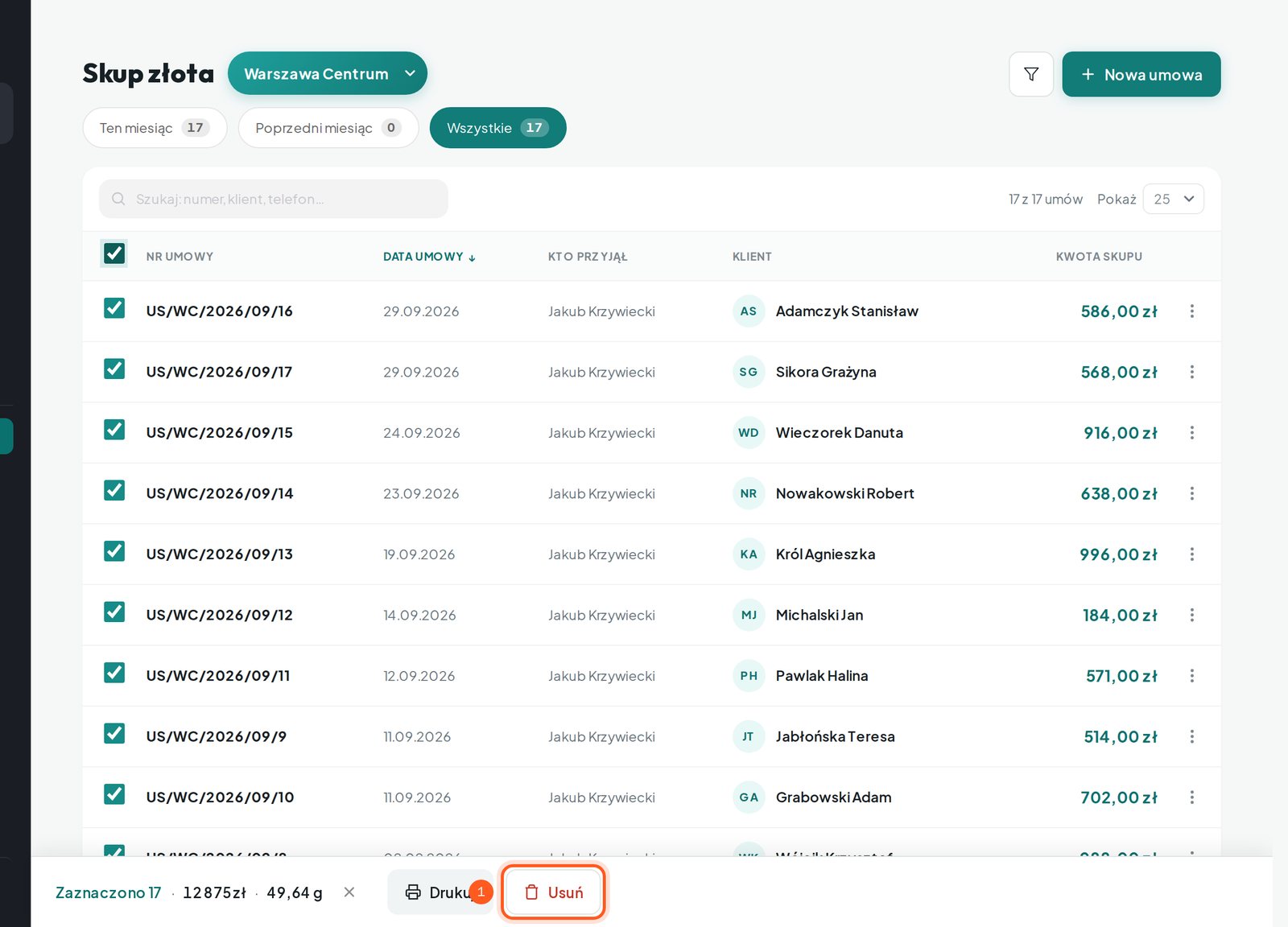Click the Kto przyjął column header
This screenshot has width=1288, height=927.
[588, 257]
